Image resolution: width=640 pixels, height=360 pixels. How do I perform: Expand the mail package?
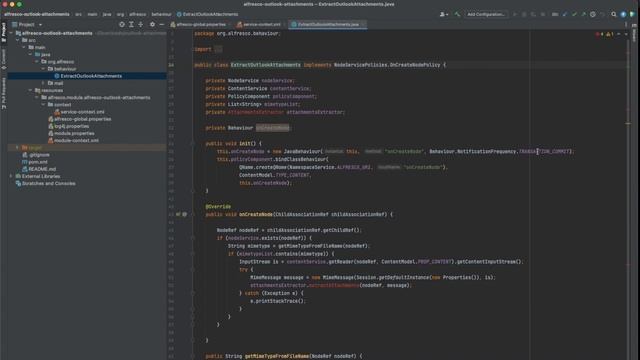click(44, 83)
